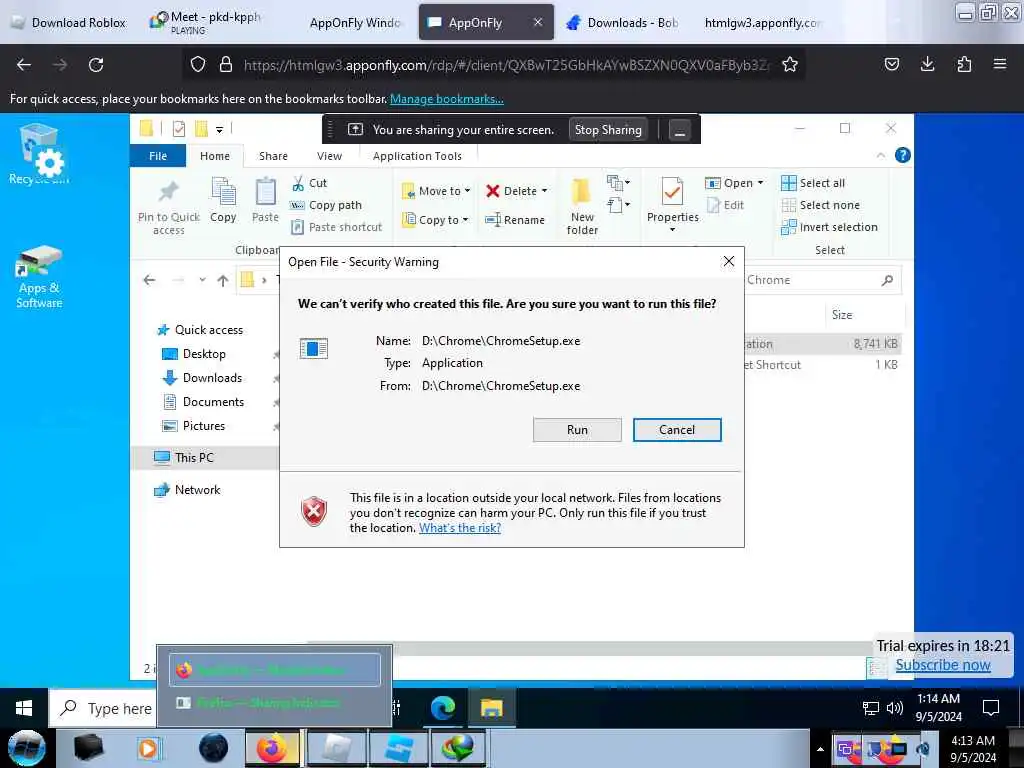
Task: Click Cancel in the Security Warning dialog
Action: [x=677, y=430]
